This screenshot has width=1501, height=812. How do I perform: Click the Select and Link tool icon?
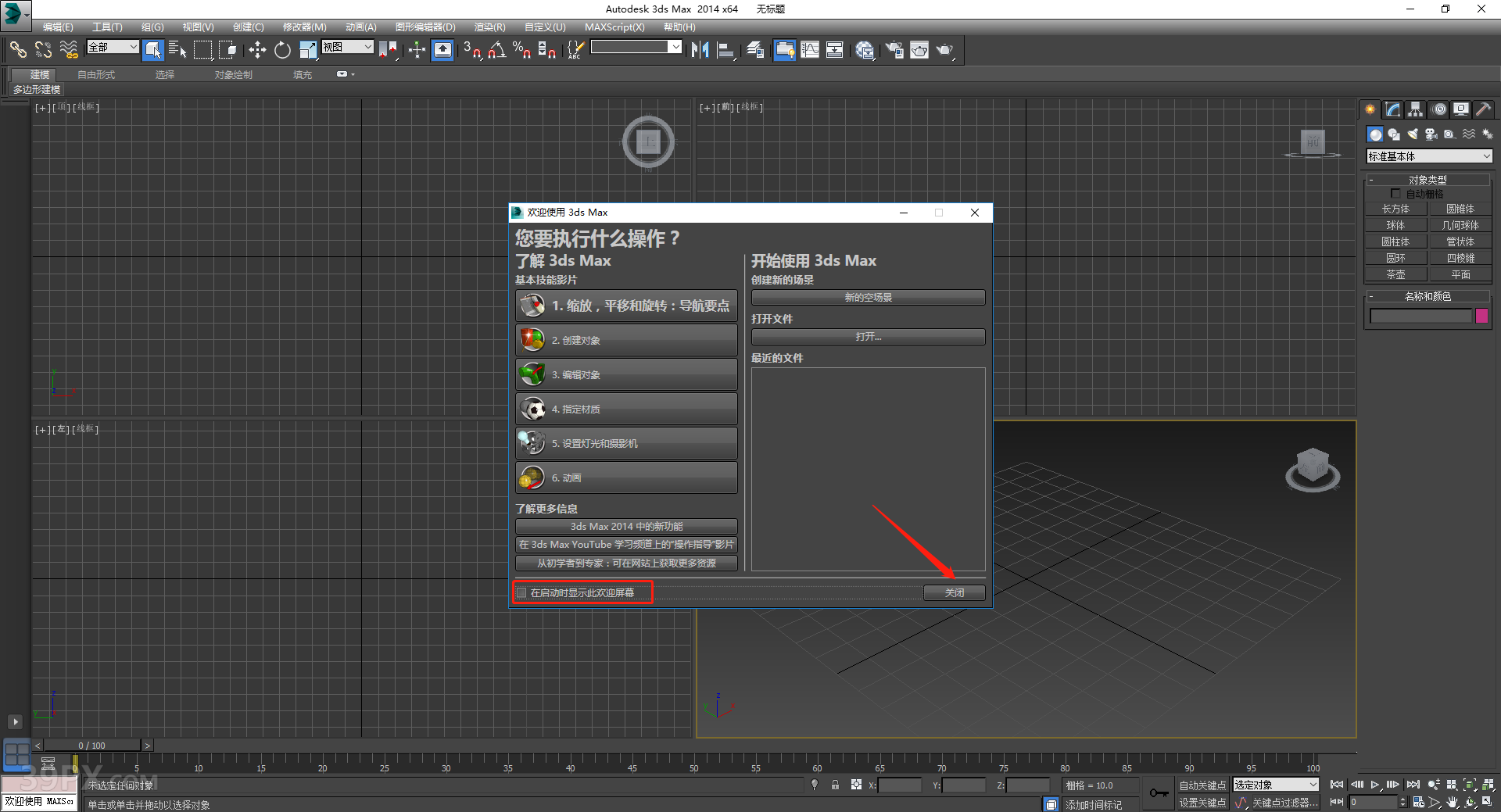(x=17, y=50)
